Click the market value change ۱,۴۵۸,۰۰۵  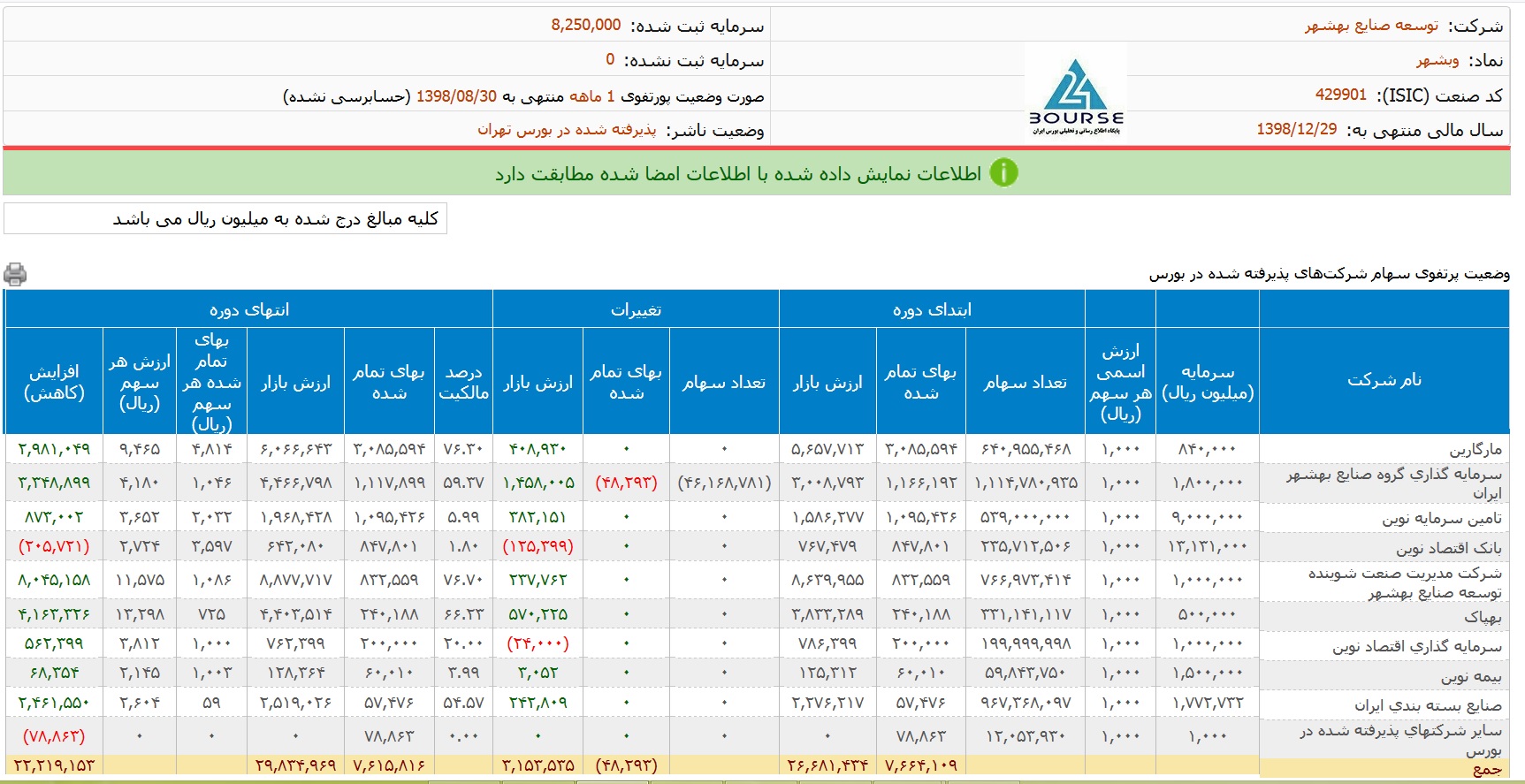tap(538, 483)
